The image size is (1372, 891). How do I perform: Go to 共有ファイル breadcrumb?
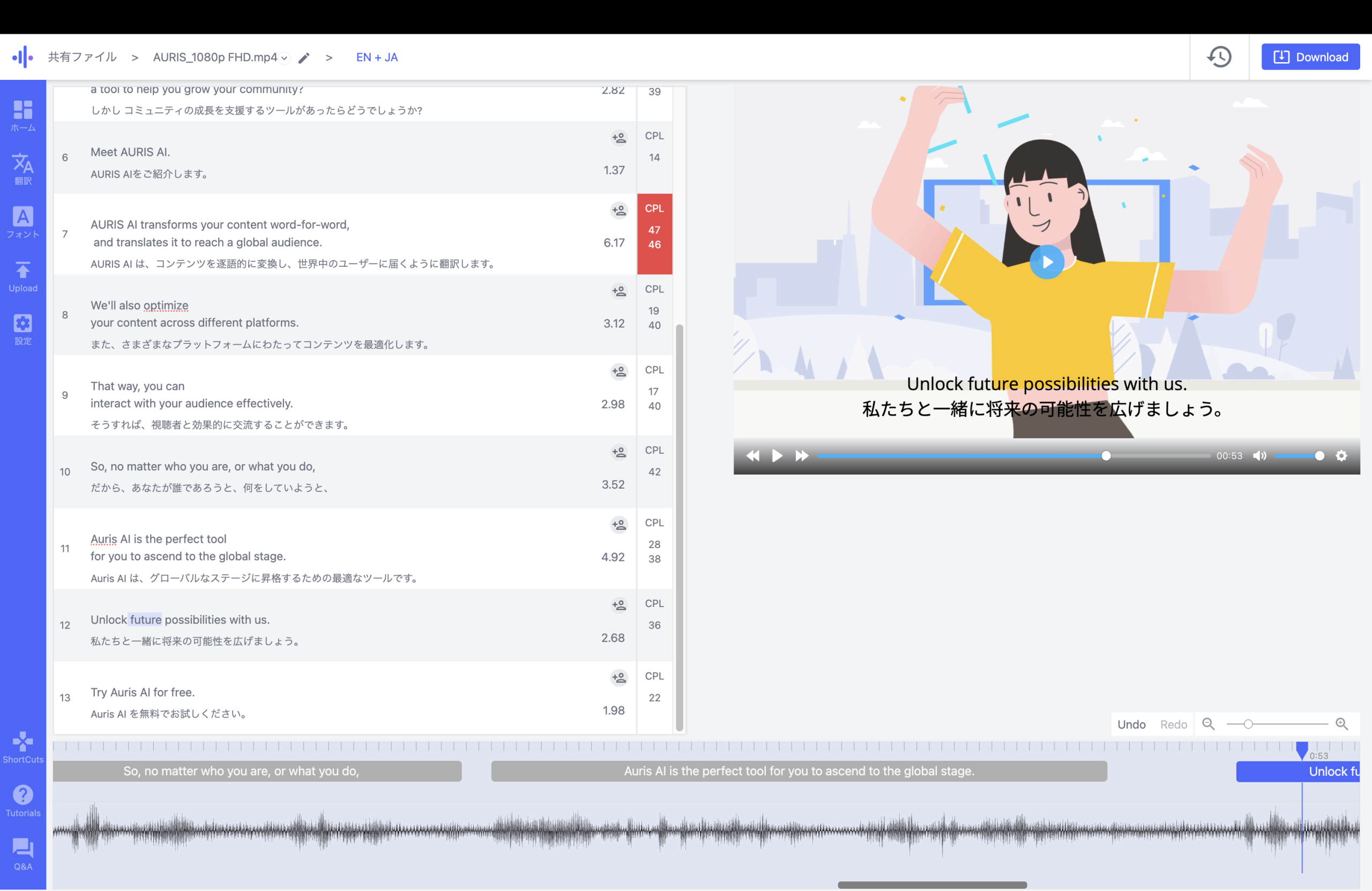click(82, 57)
